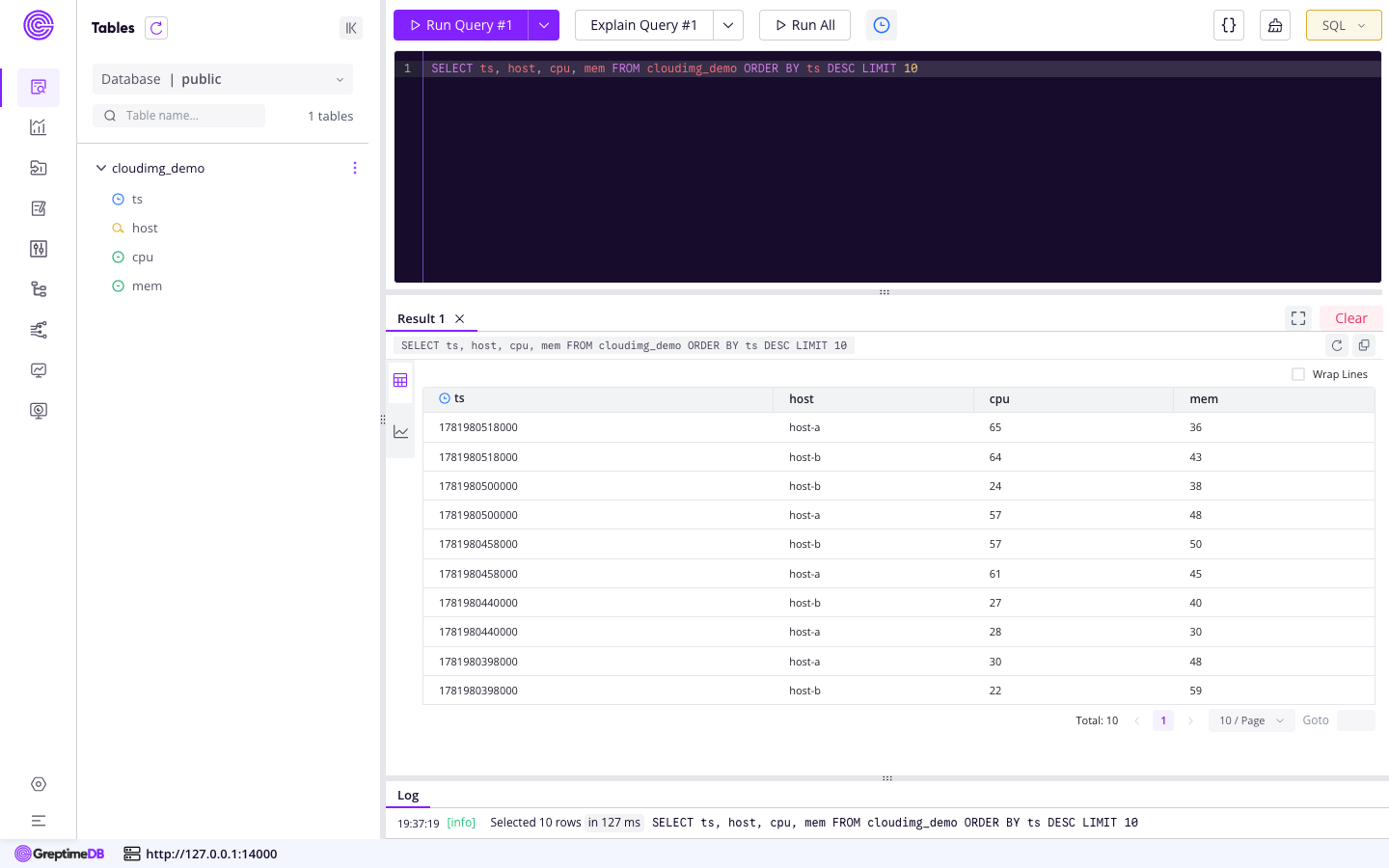Open the Database public selector
The image size is (1389, 868).
pyautogui.click(x=223, y=79)
